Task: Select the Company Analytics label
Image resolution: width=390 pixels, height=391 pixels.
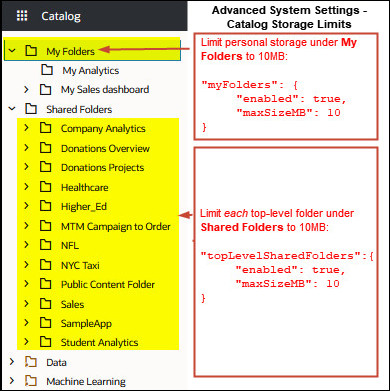Action: (103, 129)
